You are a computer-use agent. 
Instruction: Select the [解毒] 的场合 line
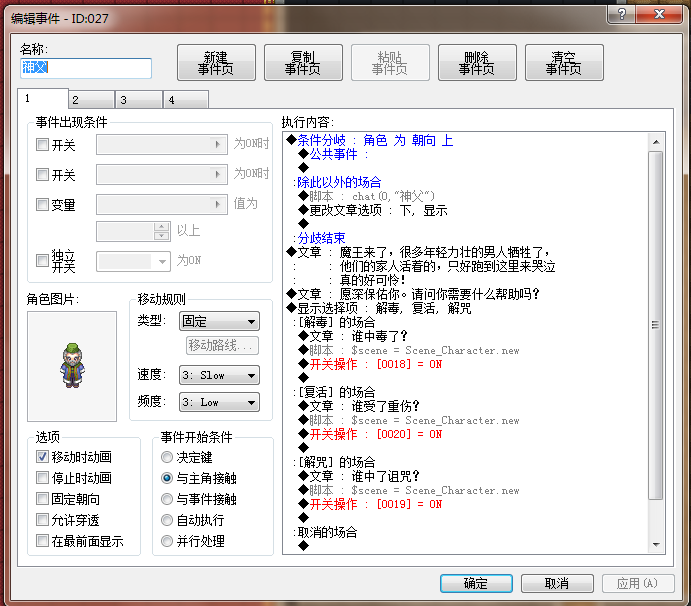tap(334, 322)
